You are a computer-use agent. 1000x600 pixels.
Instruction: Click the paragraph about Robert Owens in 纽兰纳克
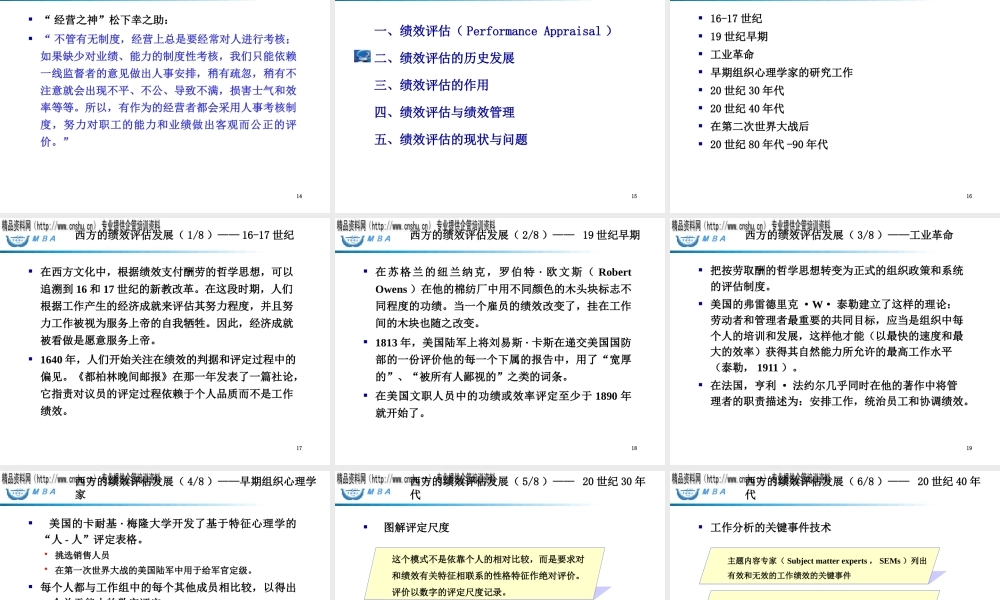click(503, 297)
